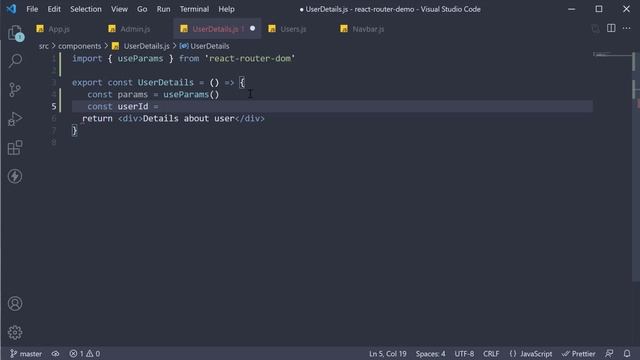Open the Help menu

pos(226,9)
